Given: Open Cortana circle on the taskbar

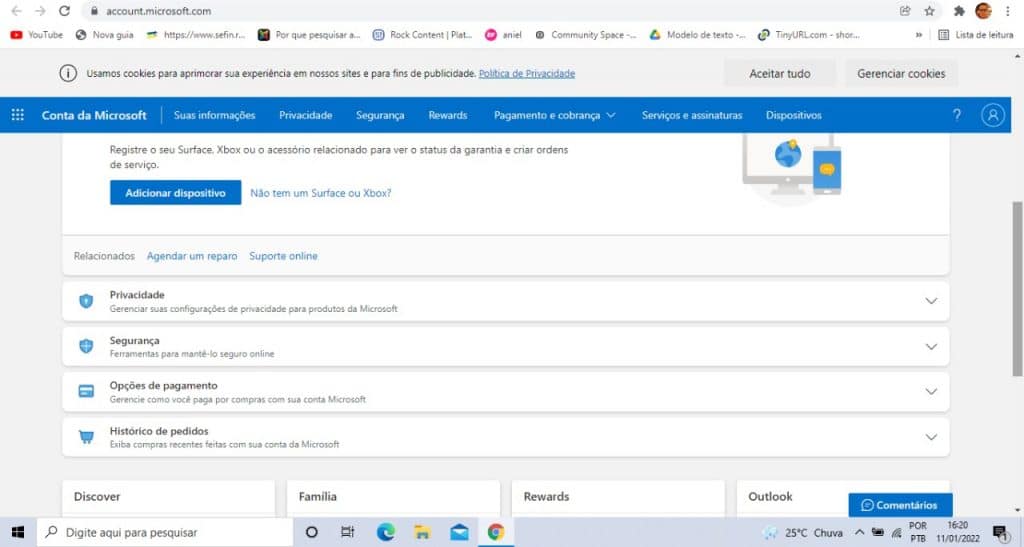Looking at the screenshot, I should [312, 532].
